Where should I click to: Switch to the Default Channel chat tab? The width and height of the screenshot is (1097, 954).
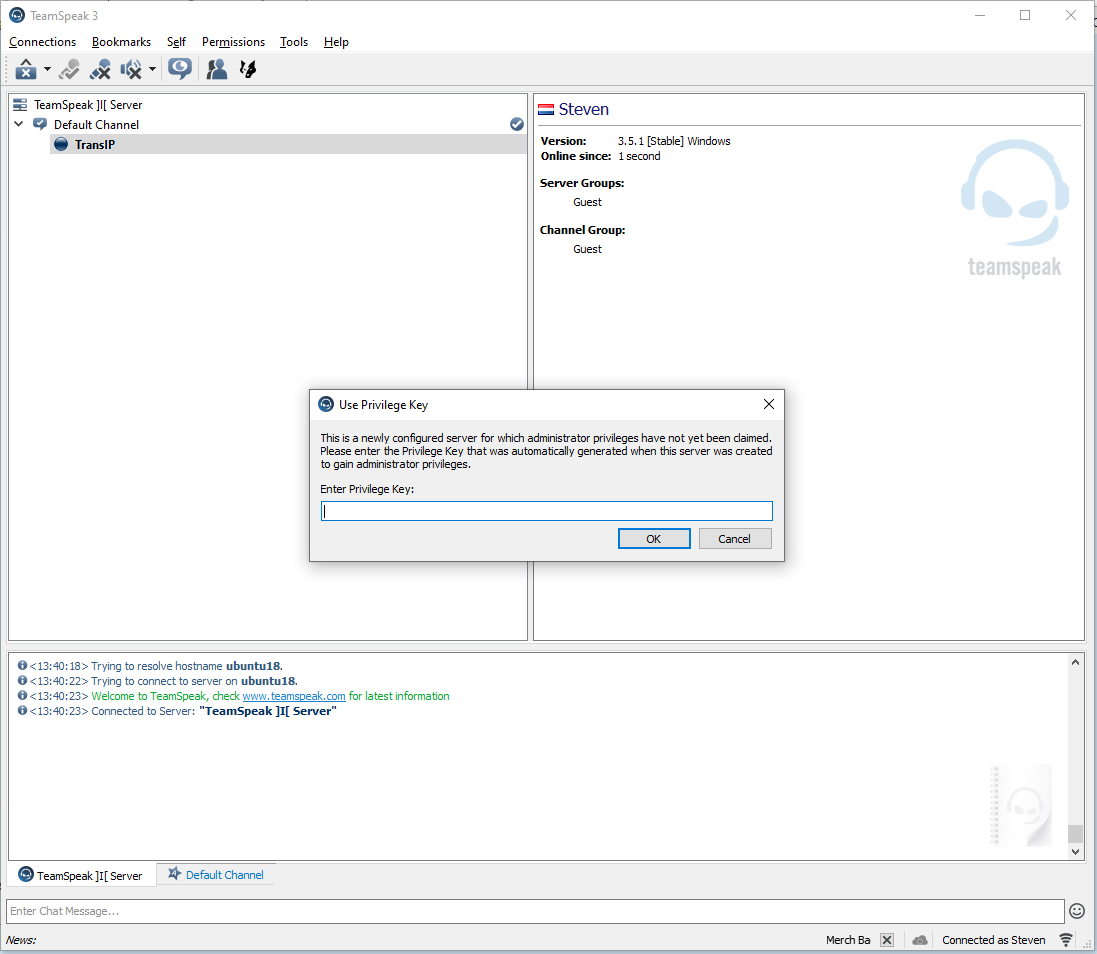click(215, 875)
